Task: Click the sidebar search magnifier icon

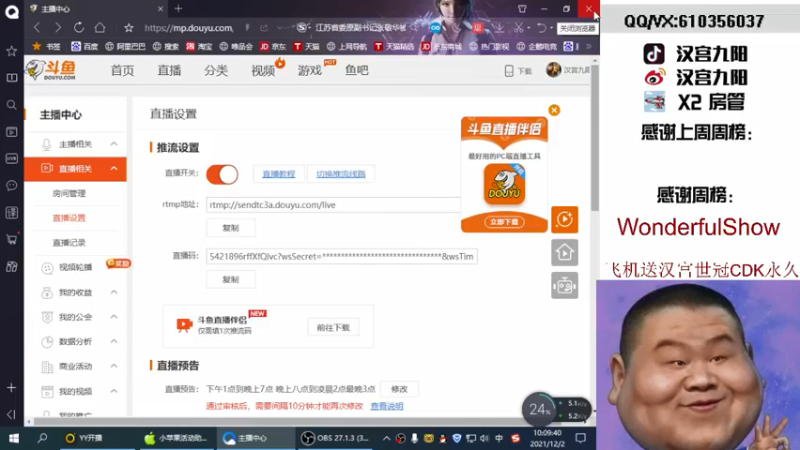Action: 11,105
